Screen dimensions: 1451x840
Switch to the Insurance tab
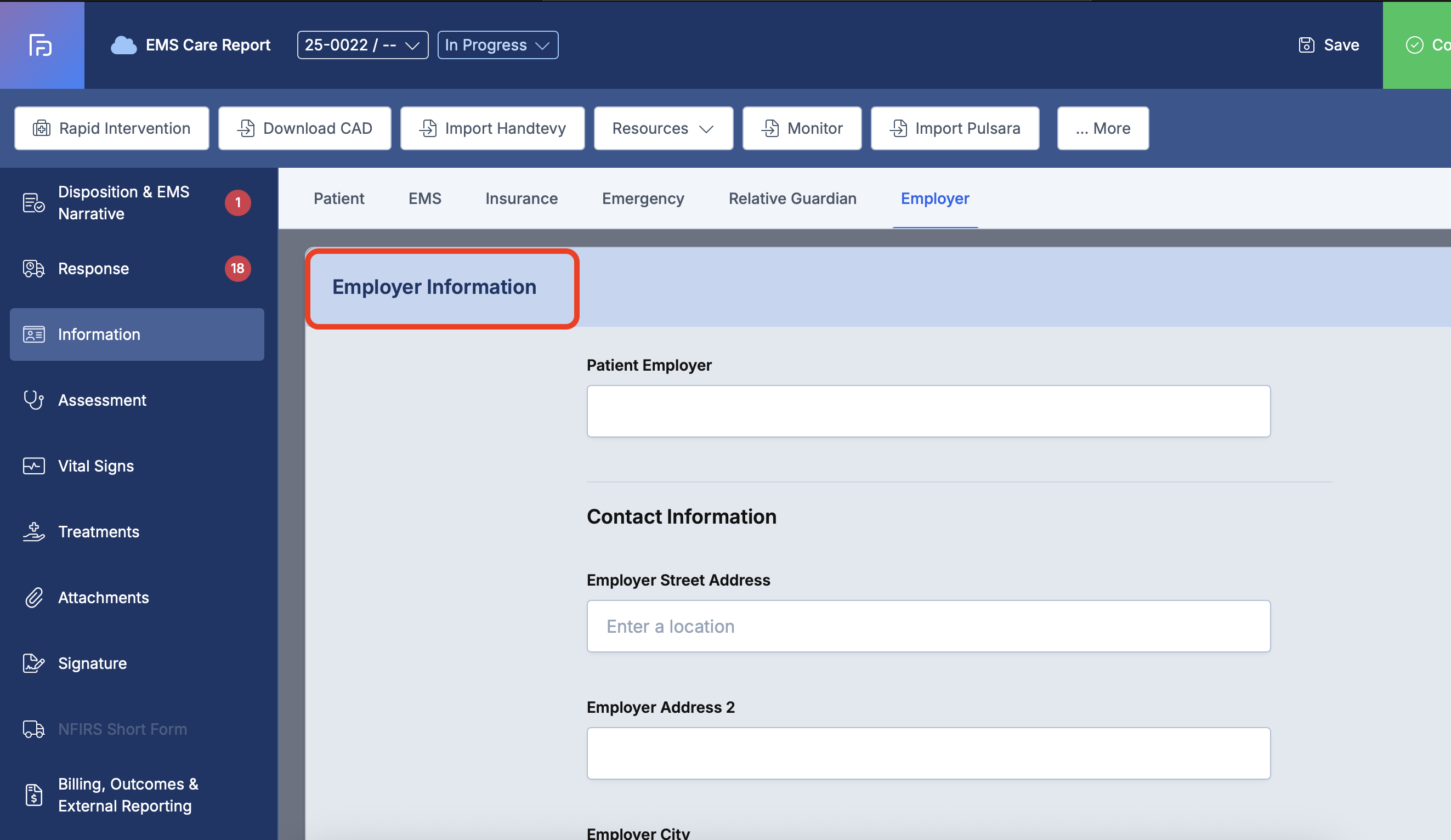pyautogui.click(x=521, y=198)
